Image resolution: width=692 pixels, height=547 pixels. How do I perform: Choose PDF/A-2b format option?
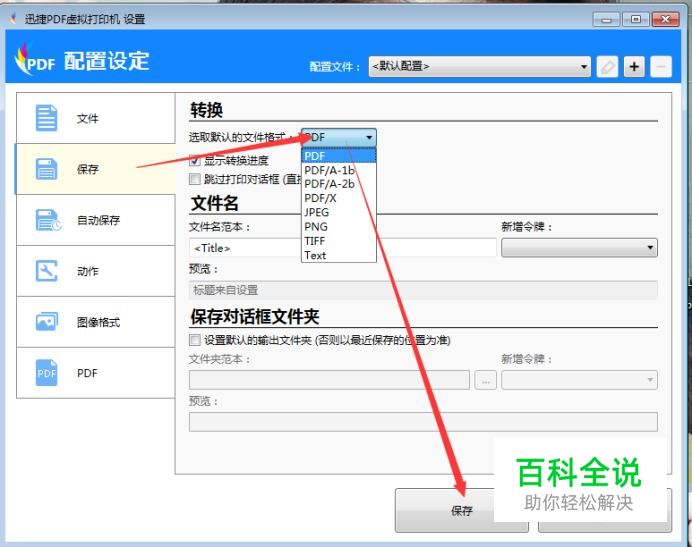click(338, 184)
